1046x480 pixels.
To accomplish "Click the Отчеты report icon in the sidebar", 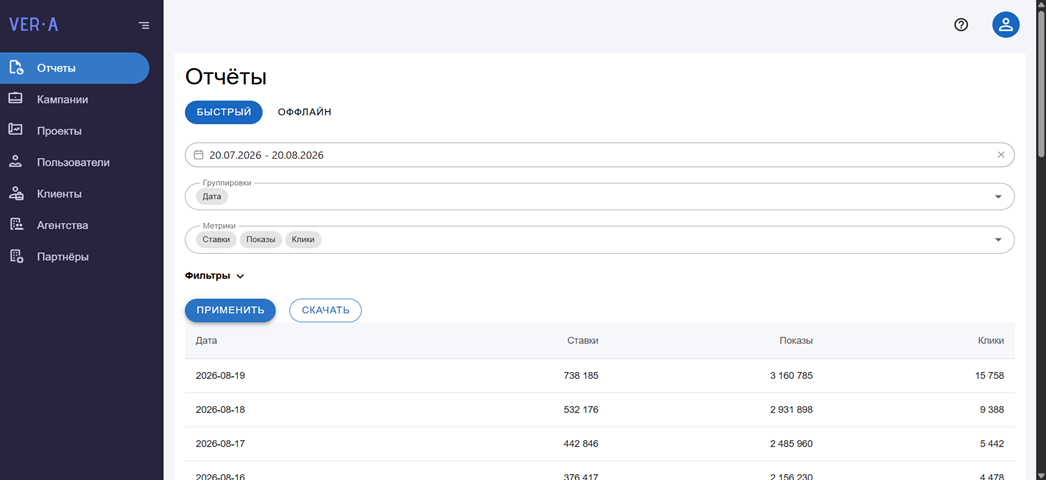I will (16, 68).
